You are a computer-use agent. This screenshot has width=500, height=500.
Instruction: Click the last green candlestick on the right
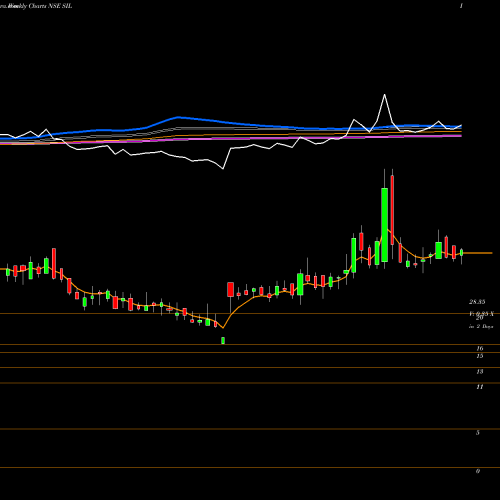pos(462,253)
